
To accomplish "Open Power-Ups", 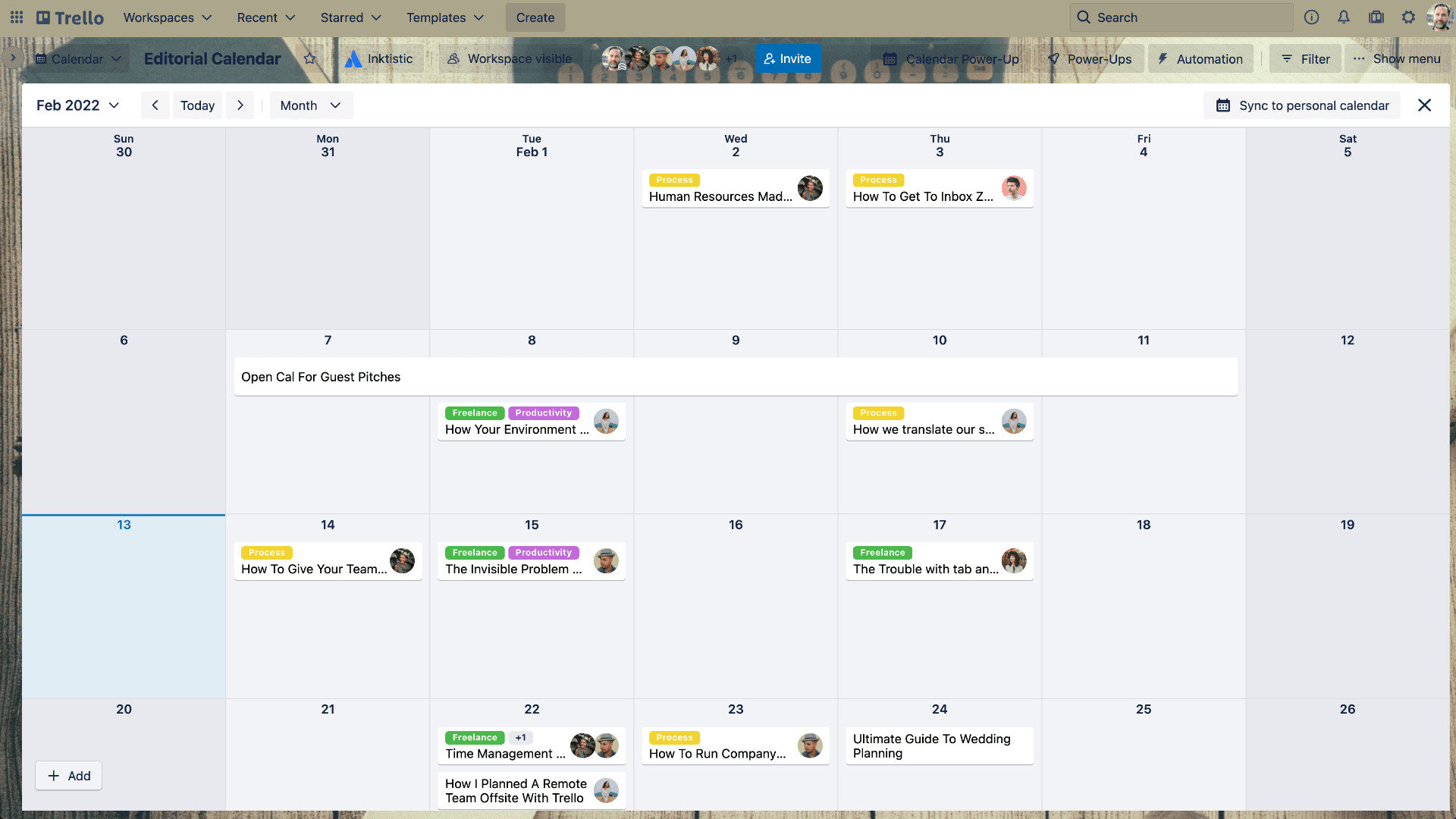I will (1090, 58).
